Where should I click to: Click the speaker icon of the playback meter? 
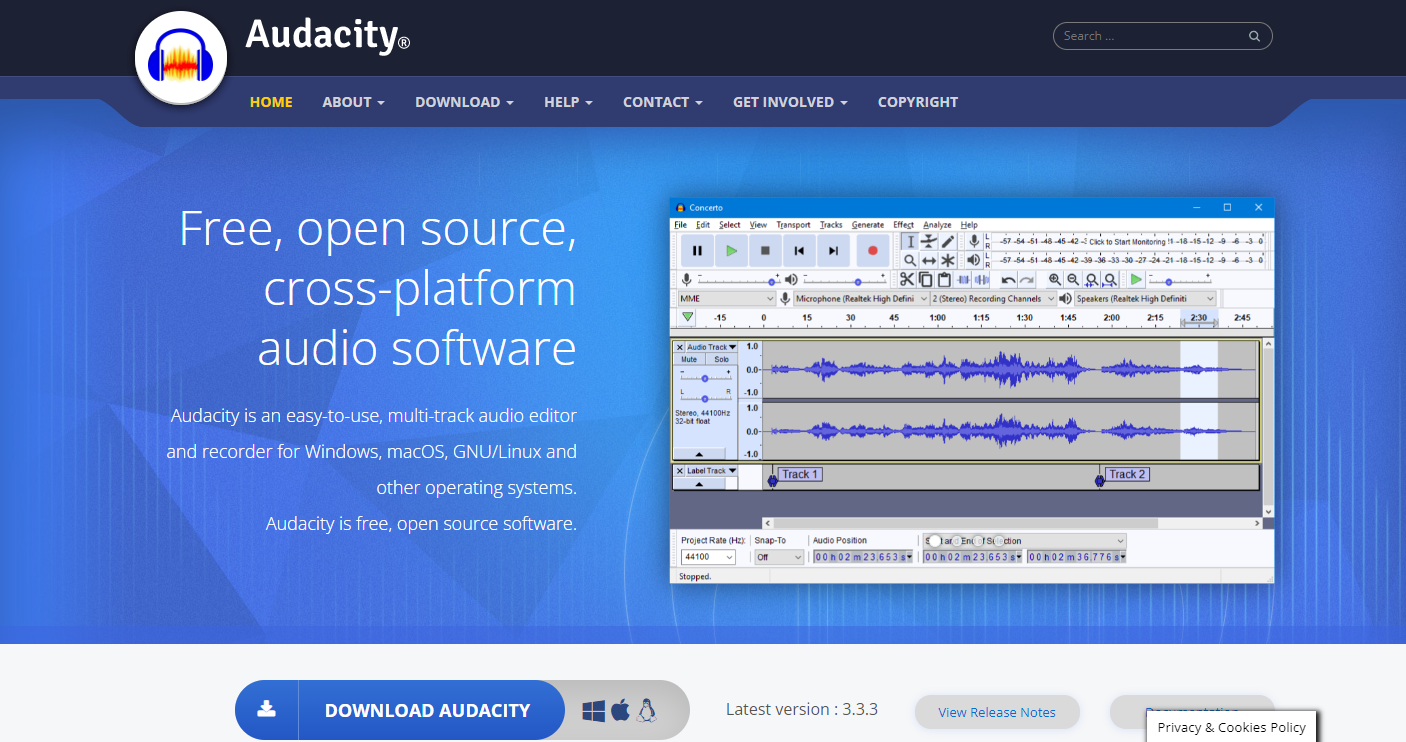click(x=973, y=260)
